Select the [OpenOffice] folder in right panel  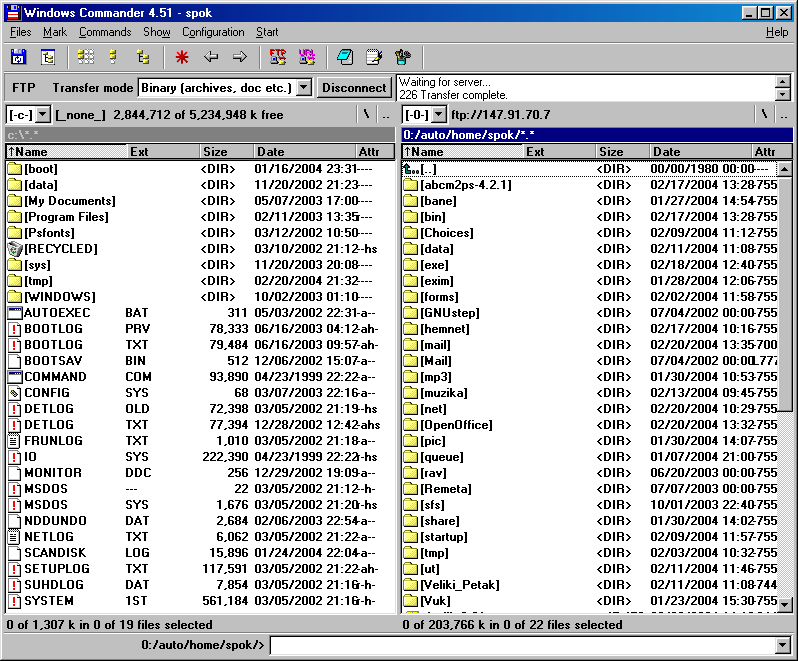(x=456, y=425)
